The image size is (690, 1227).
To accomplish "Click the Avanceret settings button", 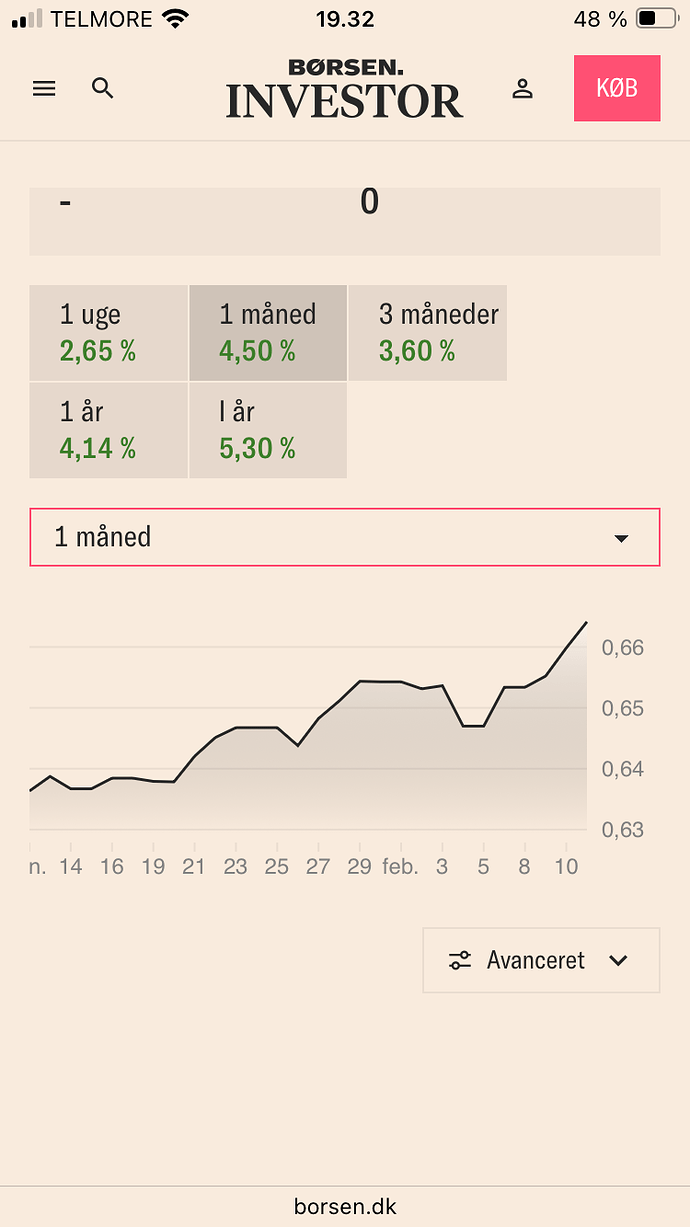I will pyautogui.click(x=541, y=961).
